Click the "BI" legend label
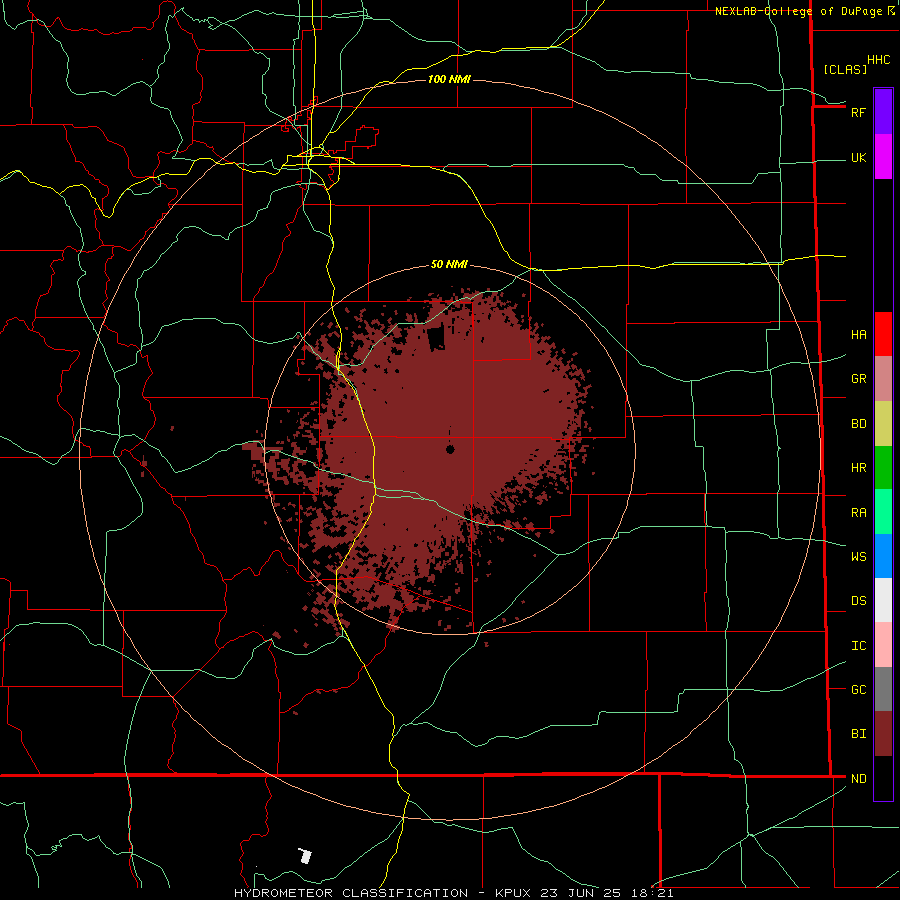This screenshot has height=900, width=900. pos(858,734)
